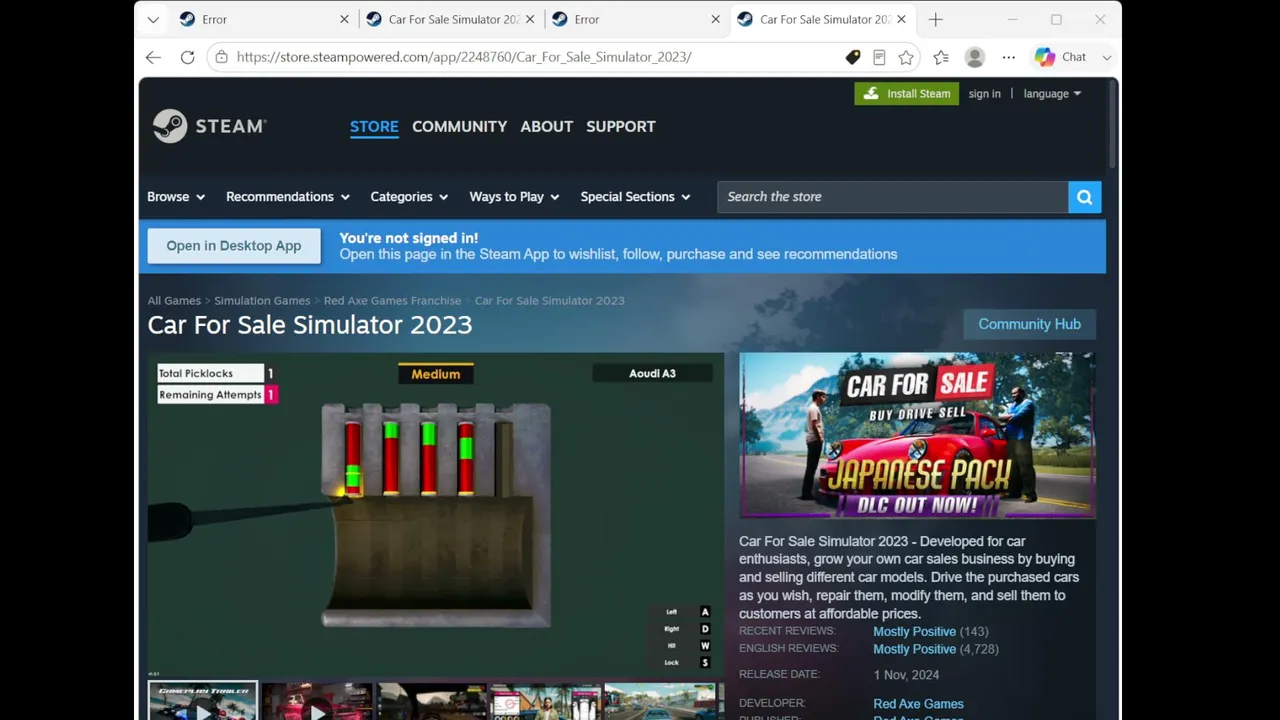The width and height of the screenshot is (1280, 720).
Task: Click the address bar URL
Action: [464, 57]
